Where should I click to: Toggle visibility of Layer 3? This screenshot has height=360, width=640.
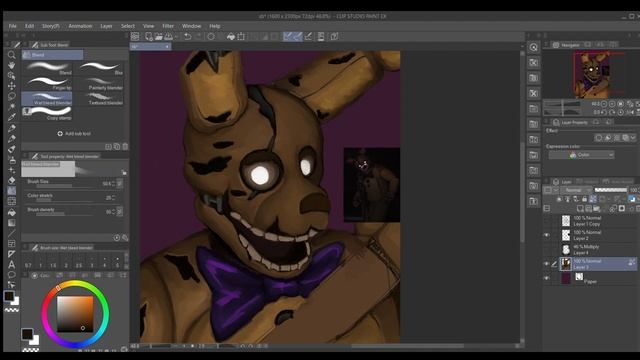coord(547,264)
